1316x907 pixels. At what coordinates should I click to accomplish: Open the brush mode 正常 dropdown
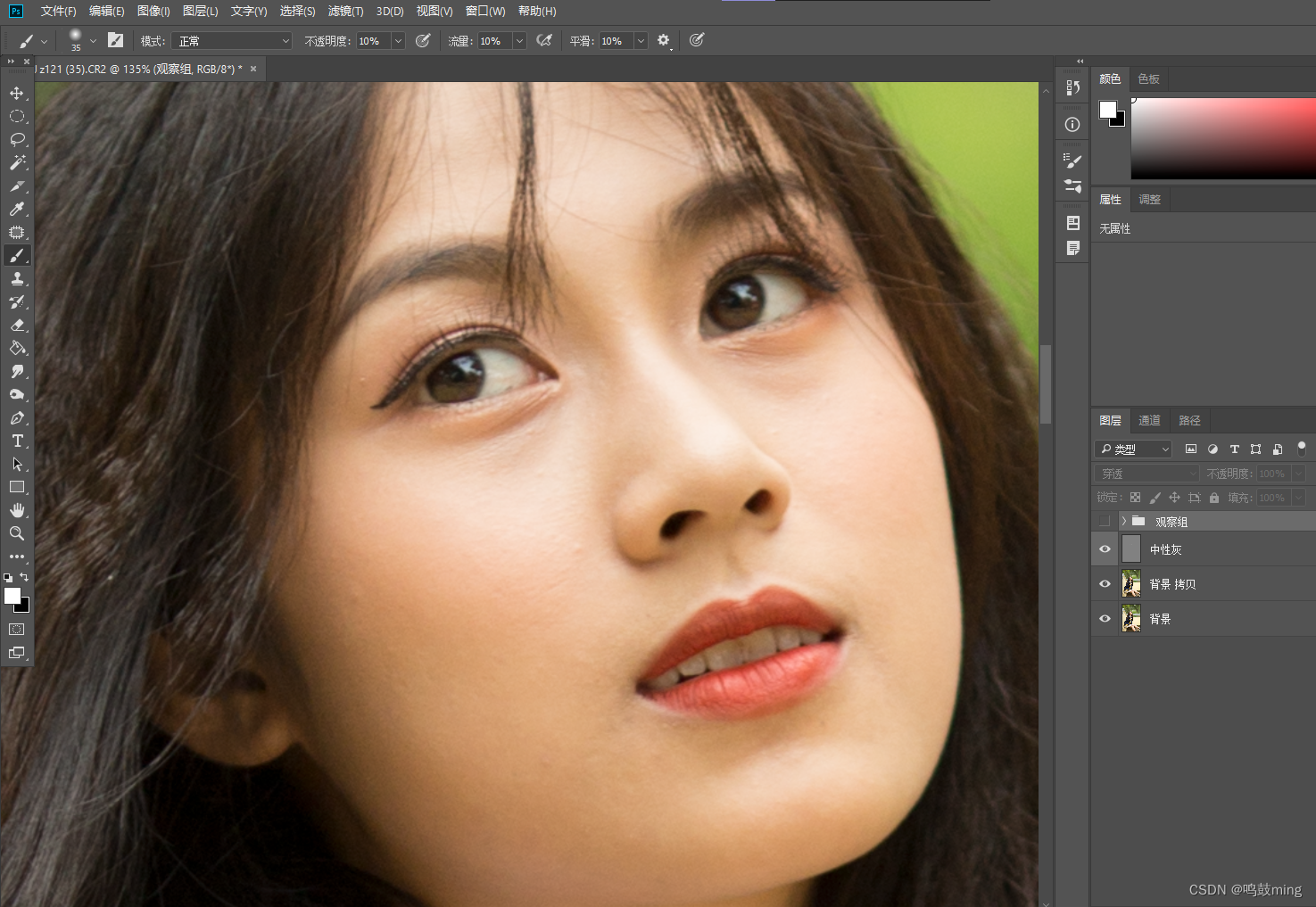[231, 41]
